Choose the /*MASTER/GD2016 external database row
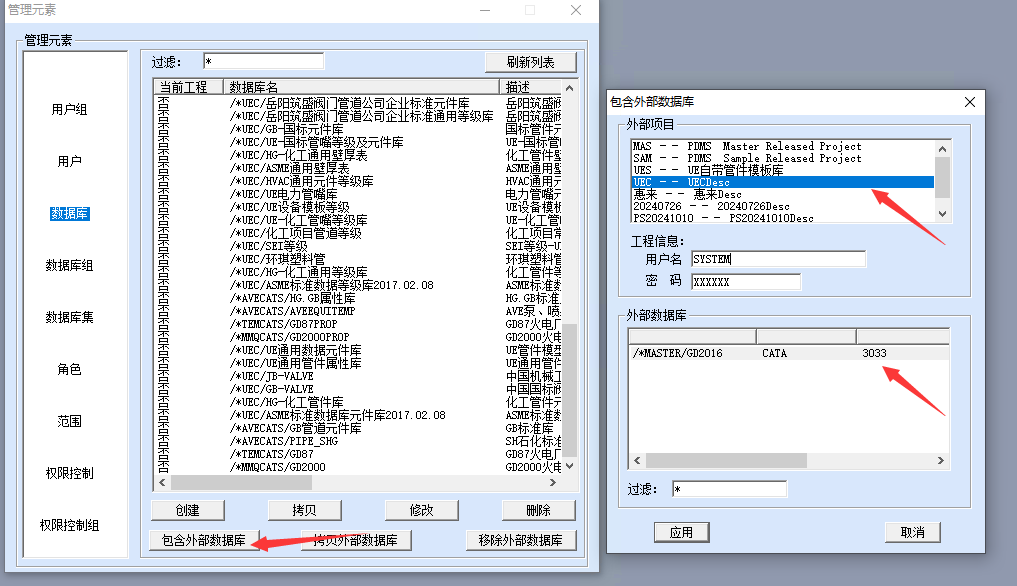This screenshot has width=1017, height=586. click(760, 353)
